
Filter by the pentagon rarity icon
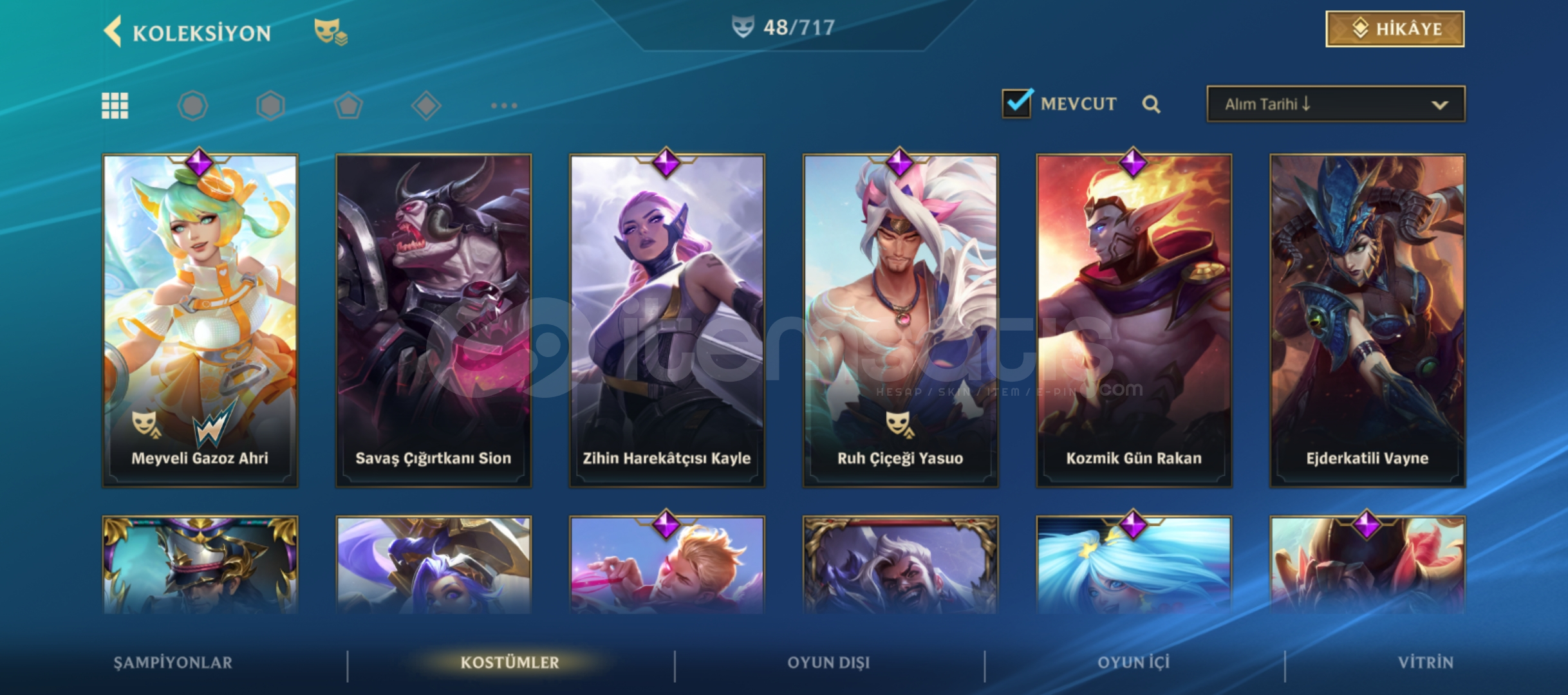[x=348, y=106]
